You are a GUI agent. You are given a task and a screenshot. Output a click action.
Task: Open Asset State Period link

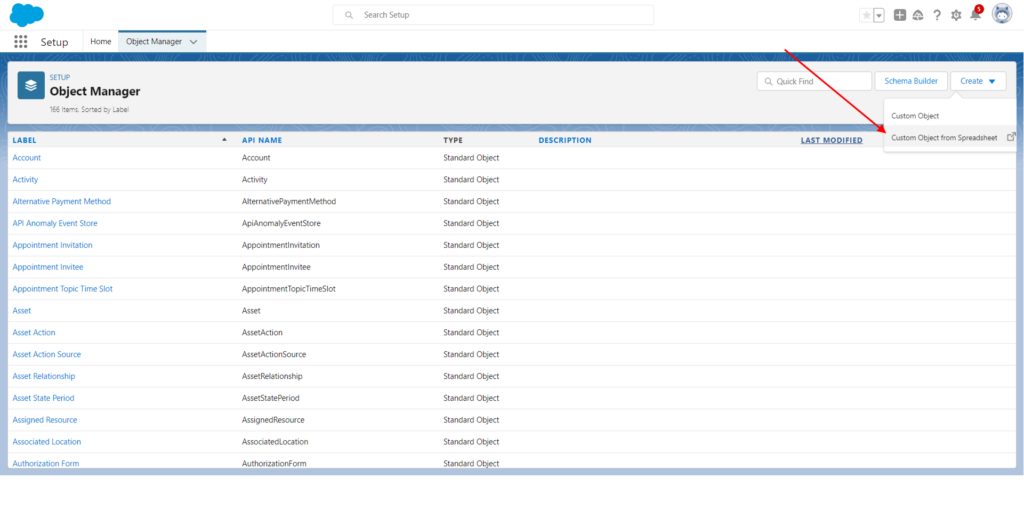tap(43, 398)
